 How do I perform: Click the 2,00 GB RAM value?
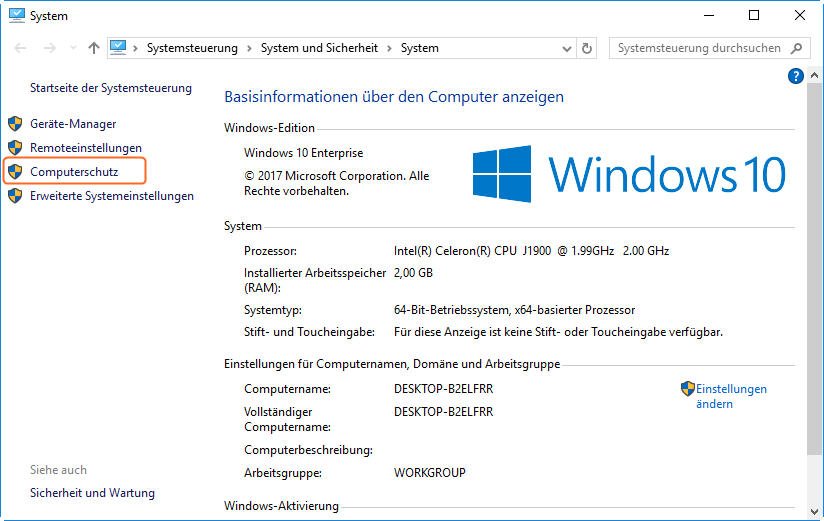pyautogui.click(x=413, y=273)
